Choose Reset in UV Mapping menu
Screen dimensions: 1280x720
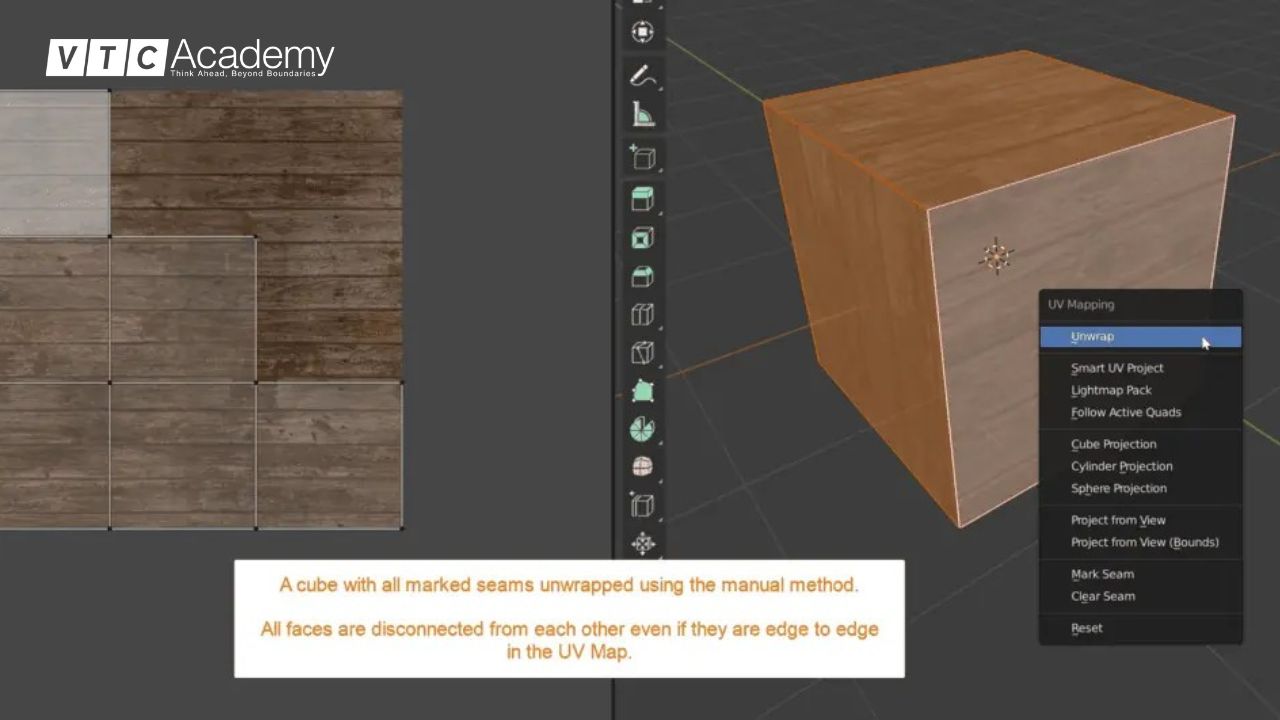coord(1087,628)
